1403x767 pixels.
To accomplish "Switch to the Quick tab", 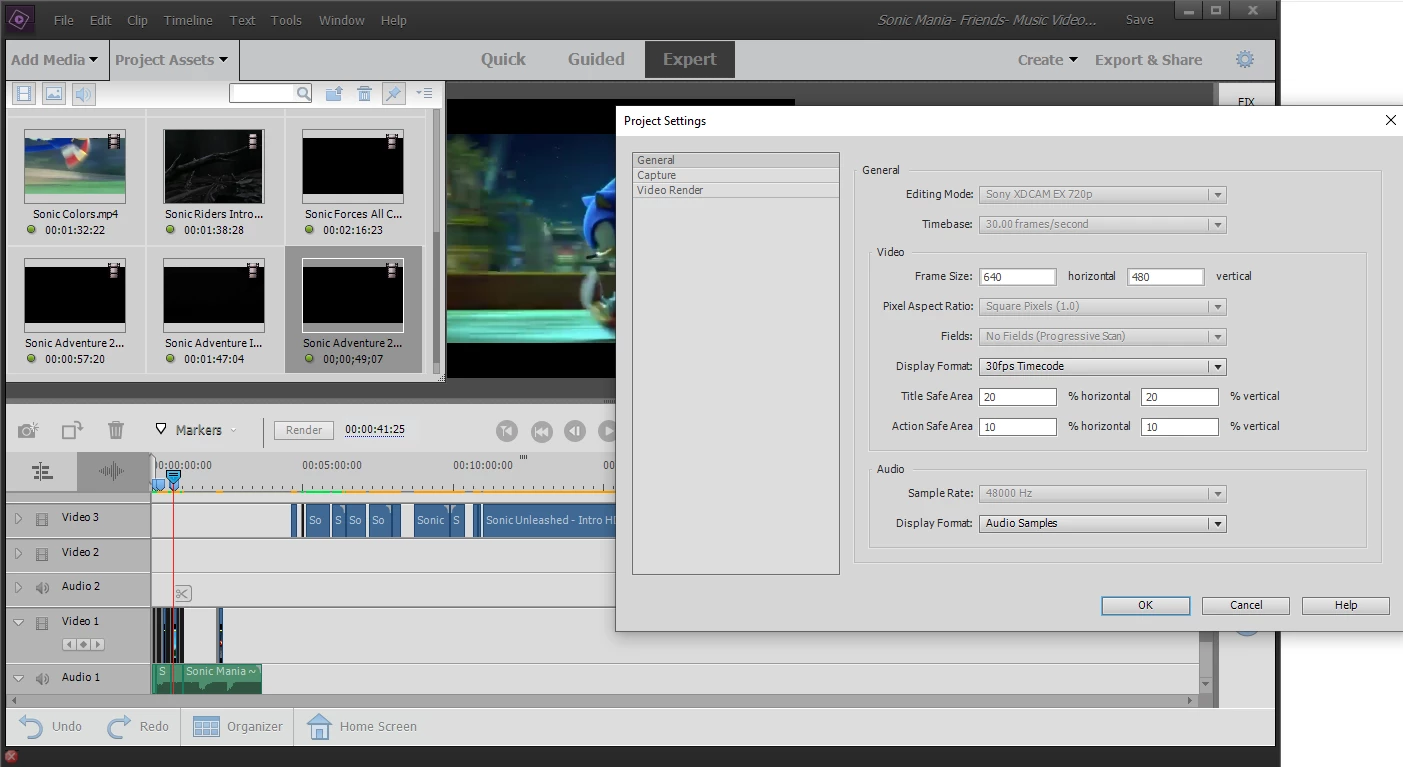I will point(503,59).
